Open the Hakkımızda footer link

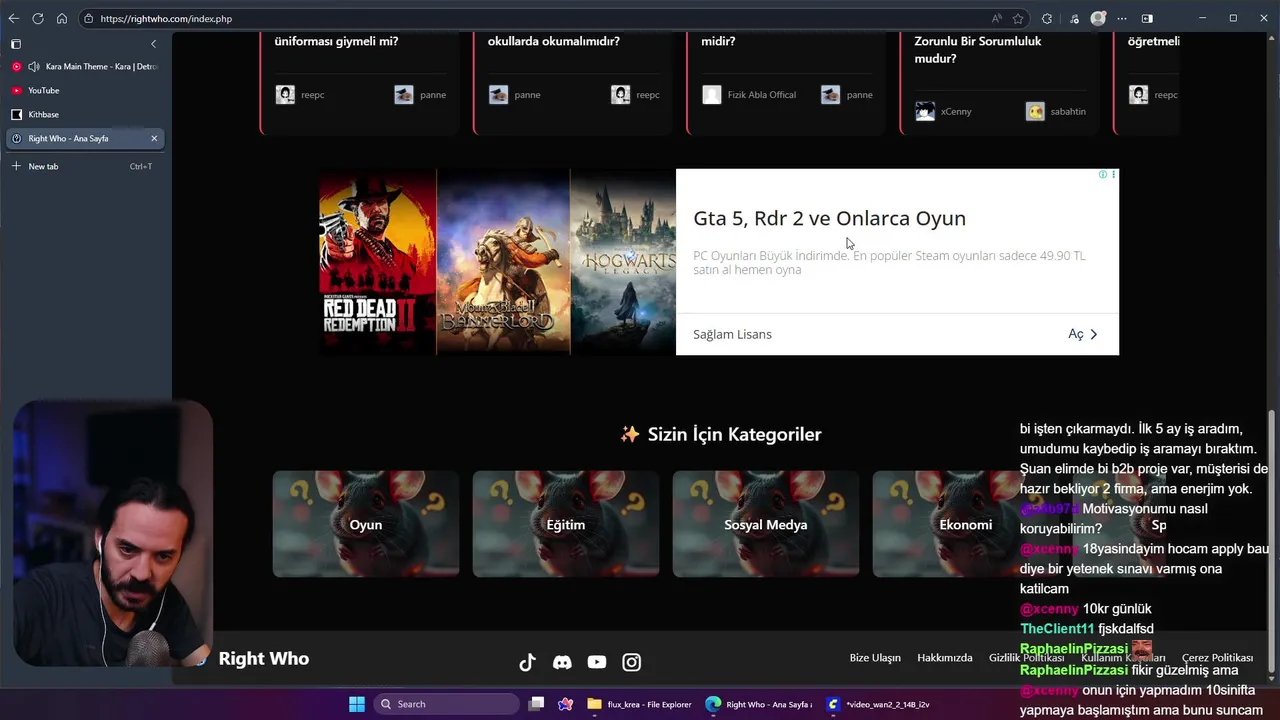pos(945,658)
